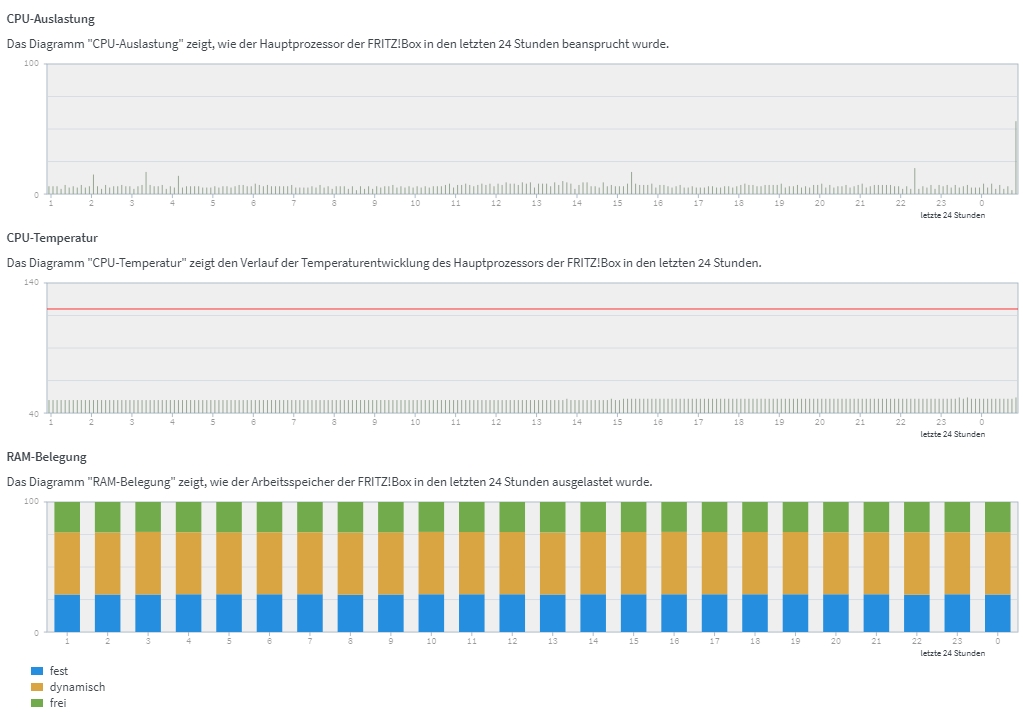Click the '100' axis label of RAM-Belegung
The image size is (1023, 712).
tap(31, 501)
